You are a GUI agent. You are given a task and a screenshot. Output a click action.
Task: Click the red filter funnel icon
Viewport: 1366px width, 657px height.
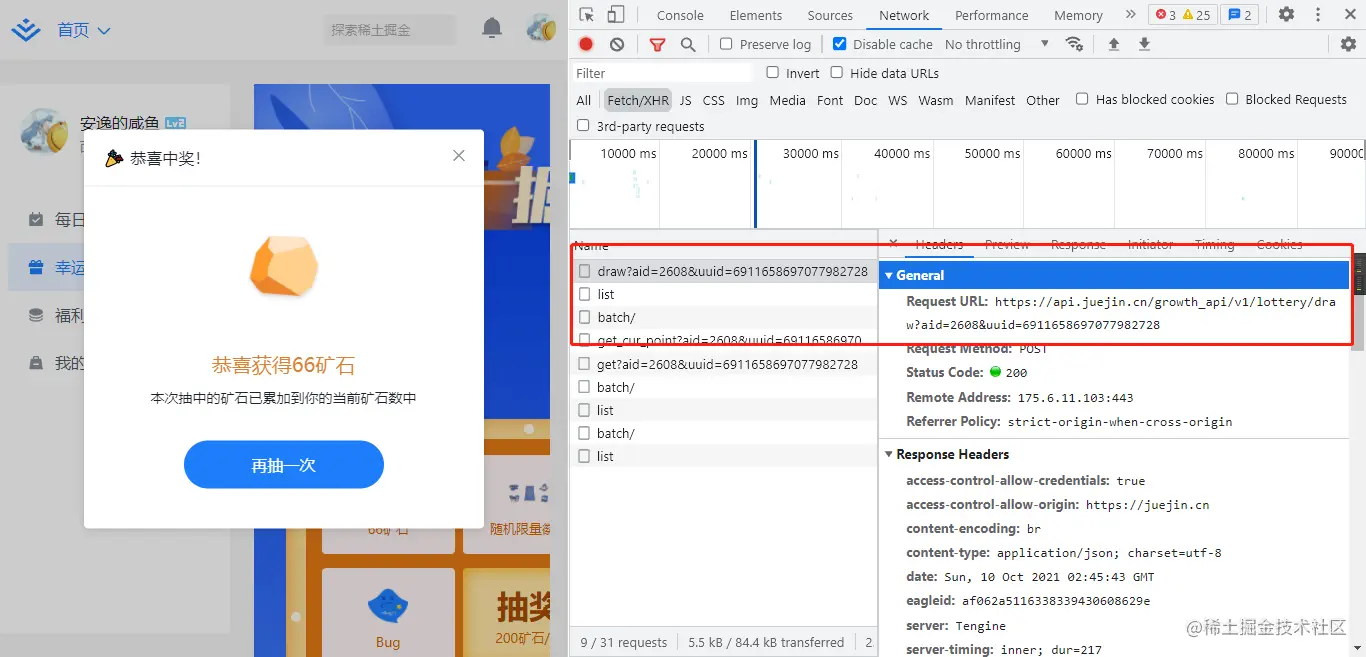(658, 44)
